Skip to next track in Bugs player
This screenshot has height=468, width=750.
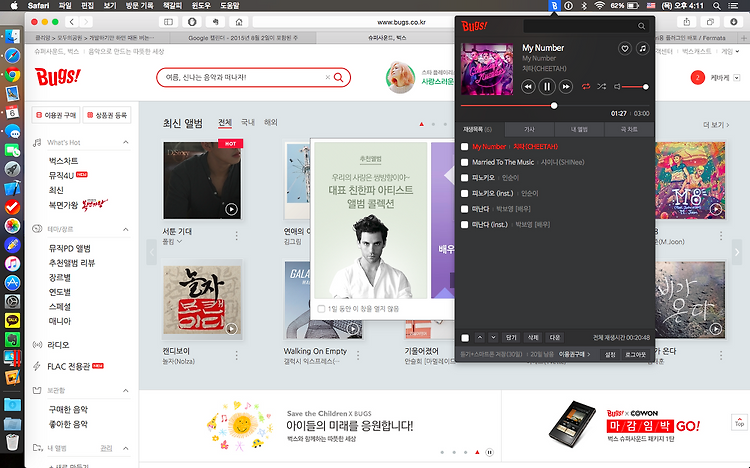pyautogui.click(x=566, y=87)
